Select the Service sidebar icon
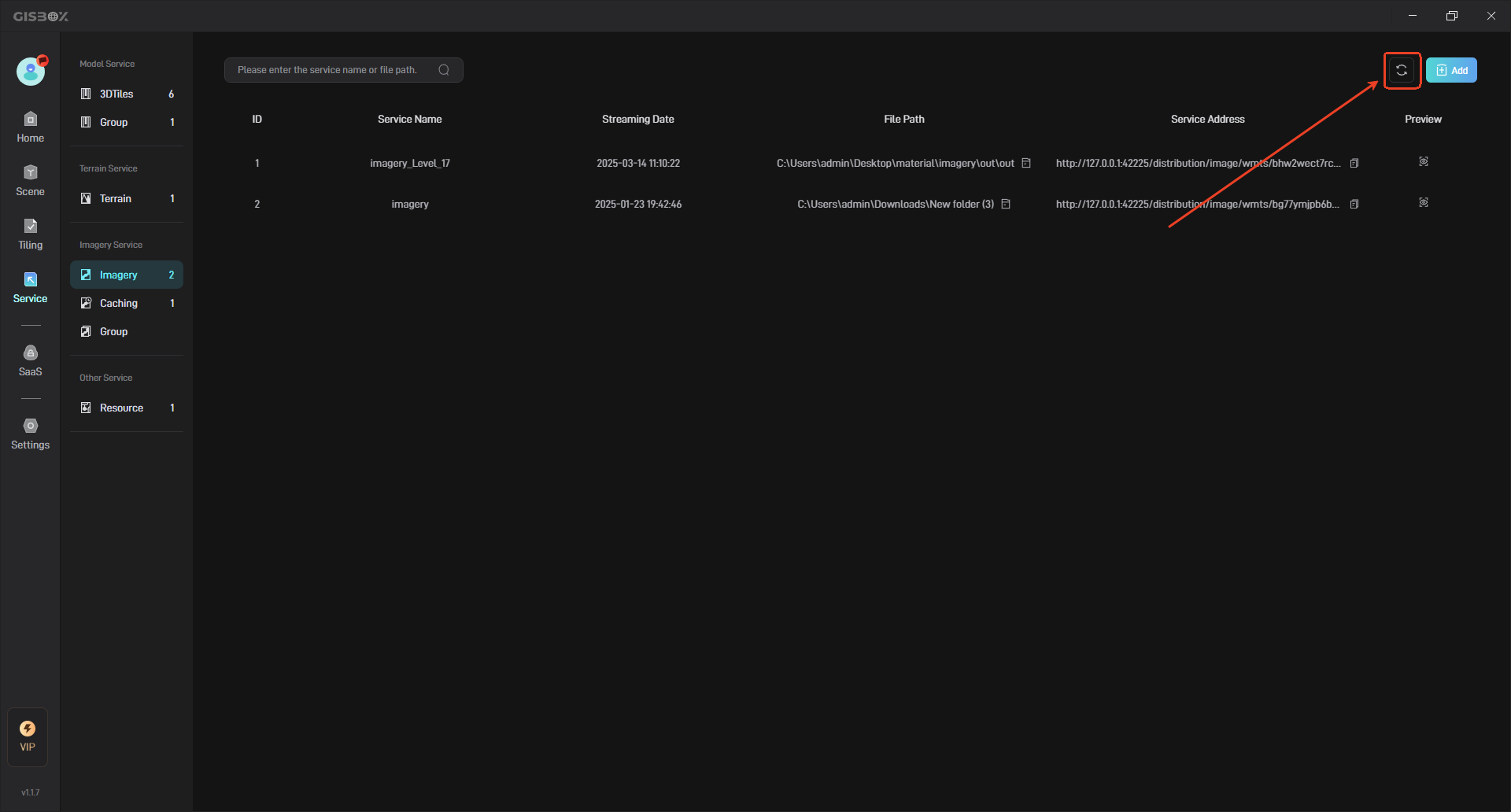Viewport: 1511px width, 812px height. (30, 288)
